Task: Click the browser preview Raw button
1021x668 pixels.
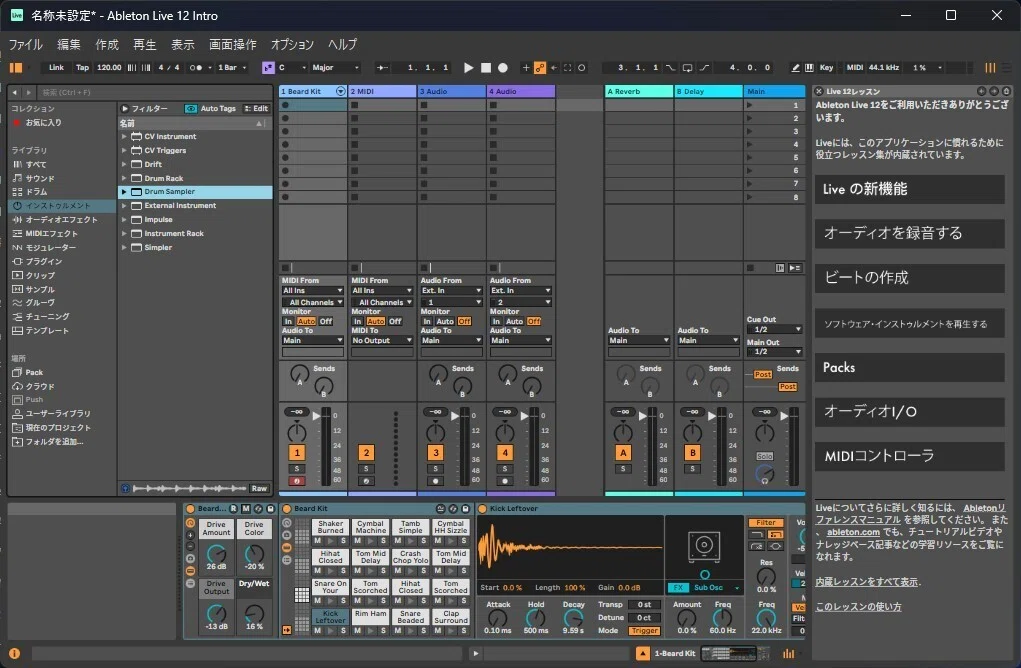Action: pyautogui.click(x=259, y=488)
